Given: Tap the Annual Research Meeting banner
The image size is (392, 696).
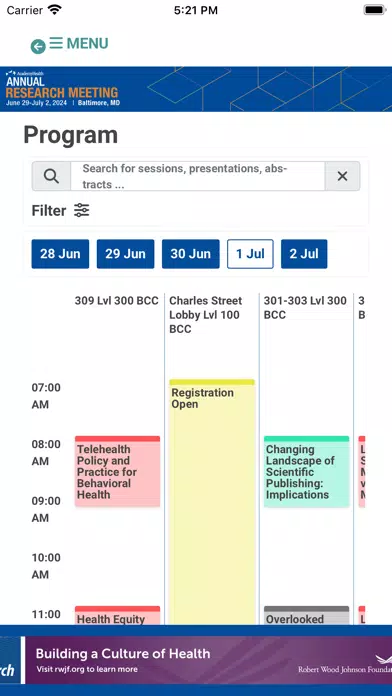Looking at the screenshot, I should pos(196,89).
